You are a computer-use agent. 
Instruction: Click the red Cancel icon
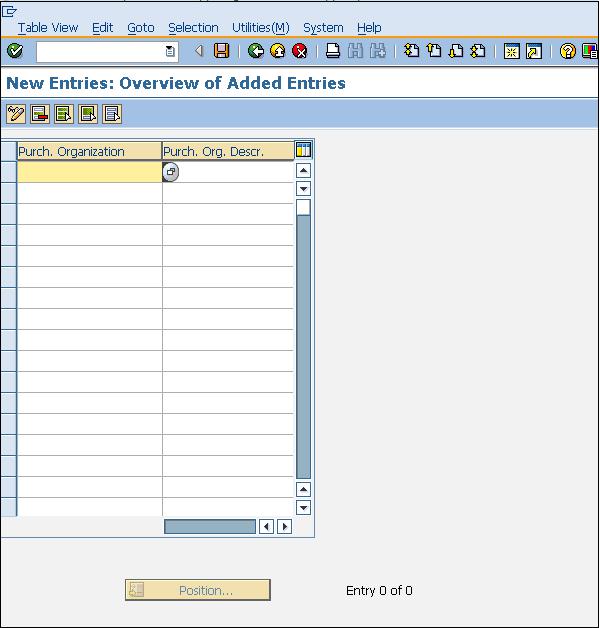299,51
